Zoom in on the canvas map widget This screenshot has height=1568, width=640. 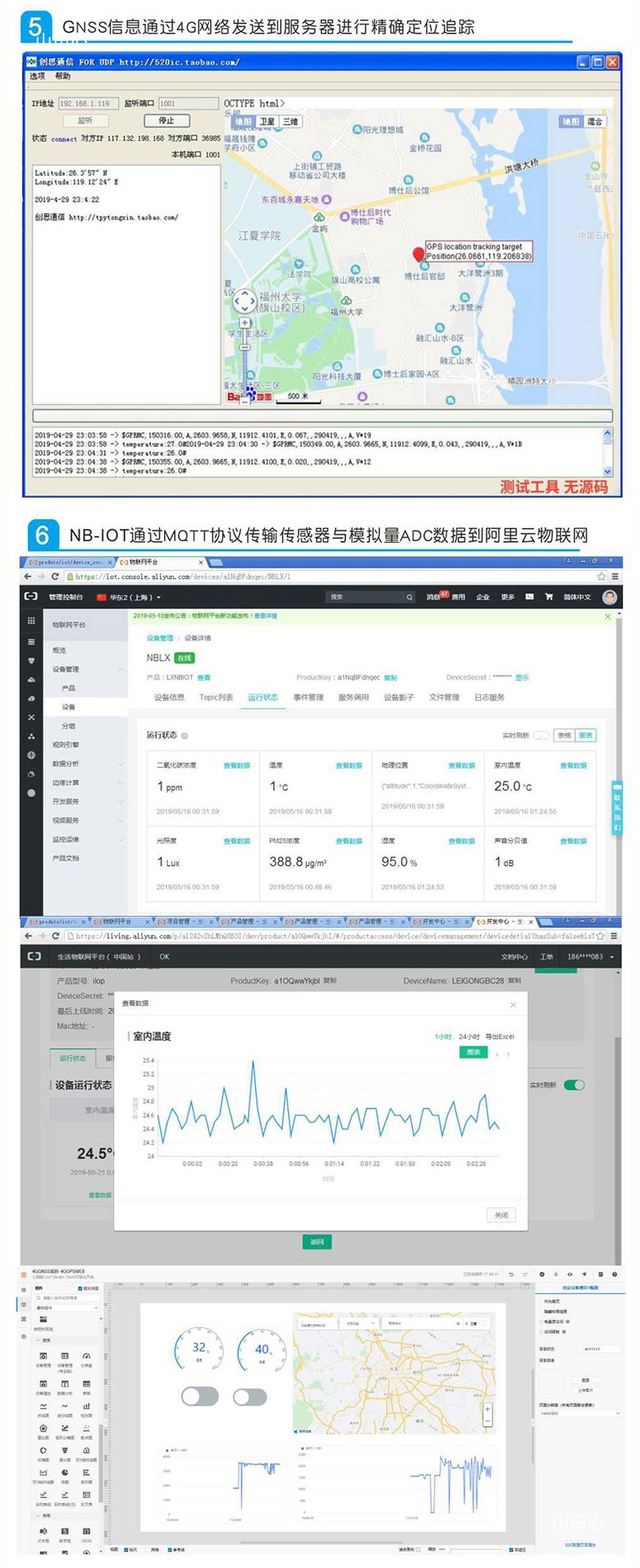pyautogui.click(x=488, y=1409)
